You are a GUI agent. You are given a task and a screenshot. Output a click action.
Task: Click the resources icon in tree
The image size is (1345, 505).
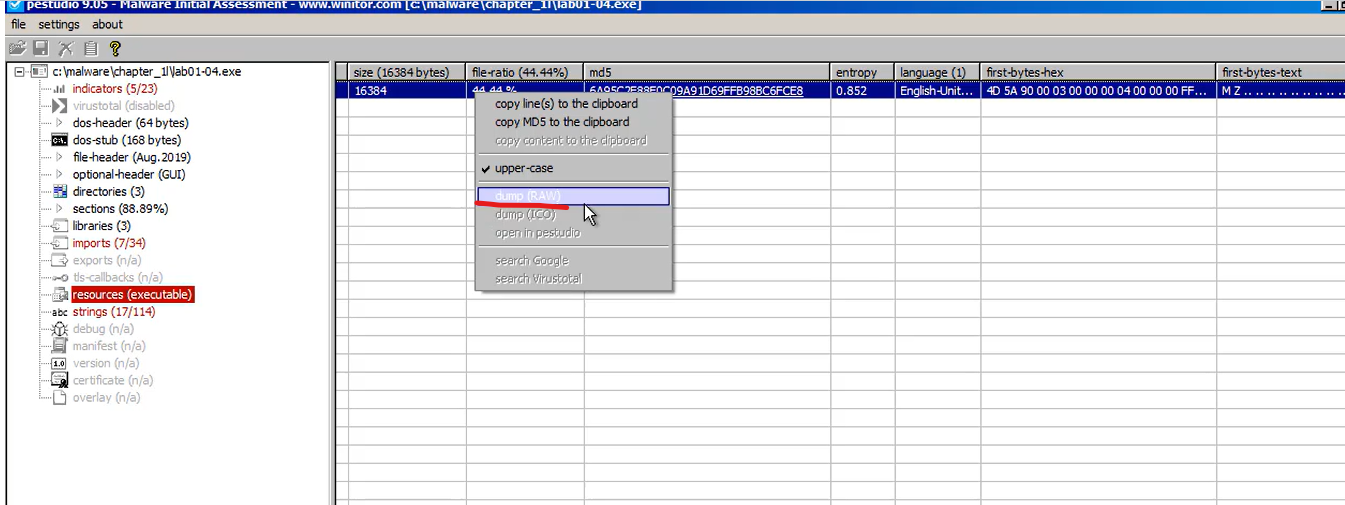tap(59, 294)
